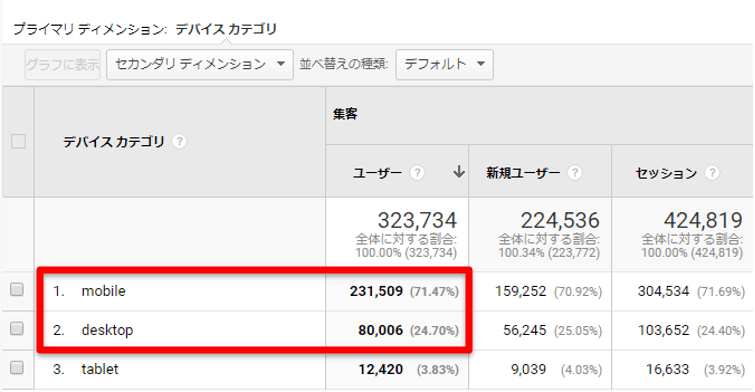Sort by the ユーザー column header
The width and height of the screenshot is (755, 392).
click(378, 173)
